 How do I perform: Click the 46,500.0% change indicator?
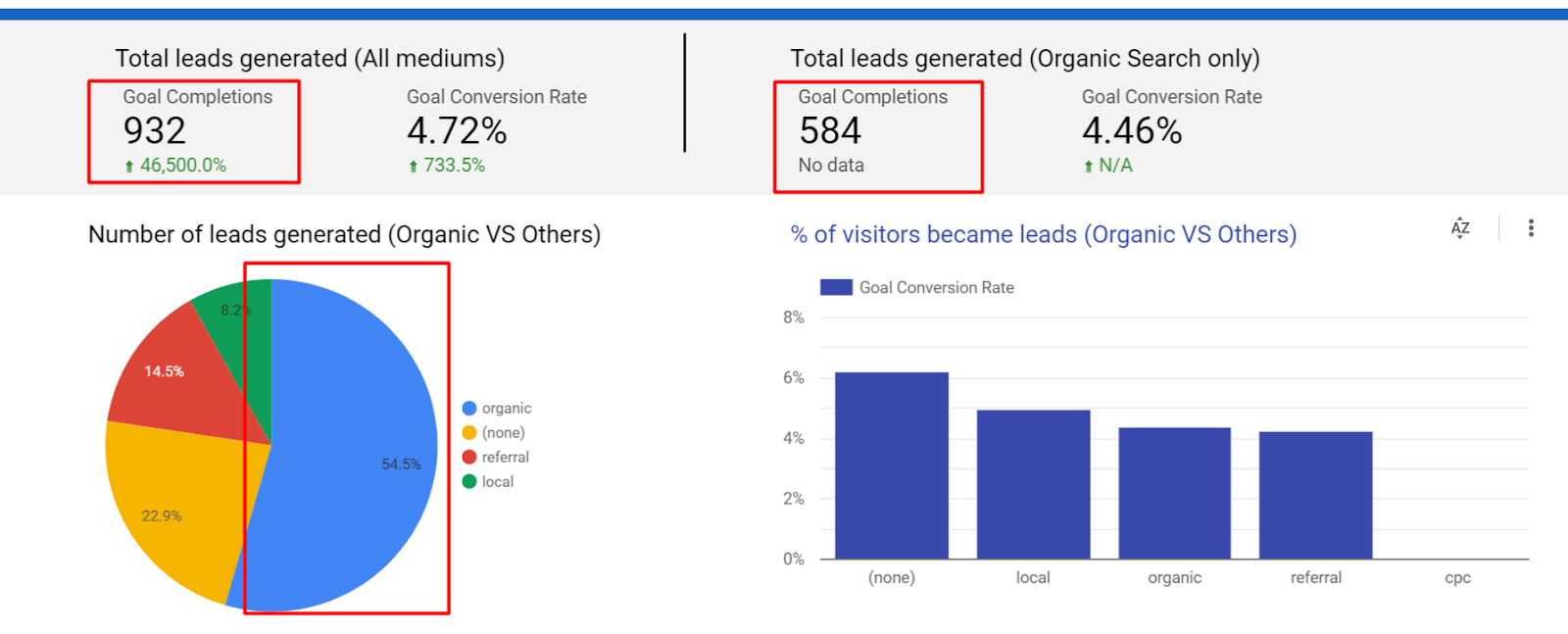[x=174, y=166]
